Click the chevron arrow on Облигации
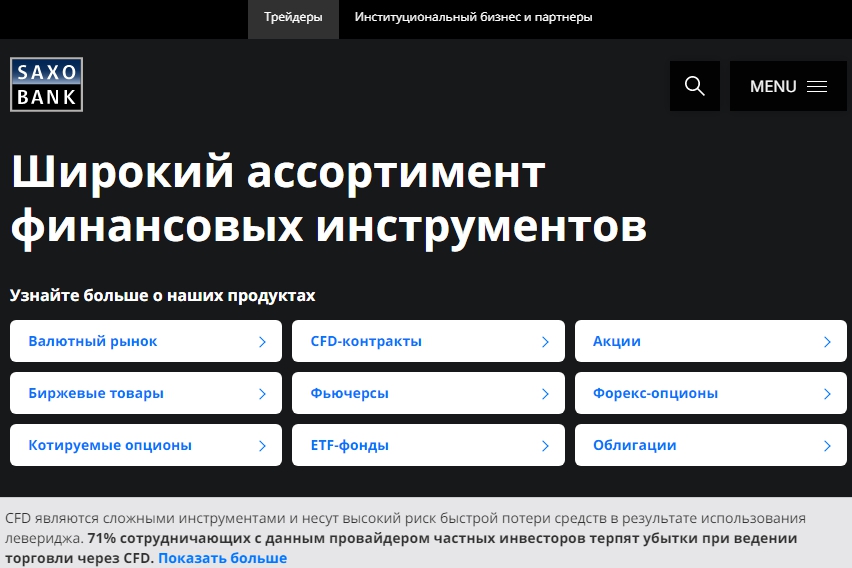Image resolution: width=852 pixels, height=568 pixels. click(x=828, y=446)
